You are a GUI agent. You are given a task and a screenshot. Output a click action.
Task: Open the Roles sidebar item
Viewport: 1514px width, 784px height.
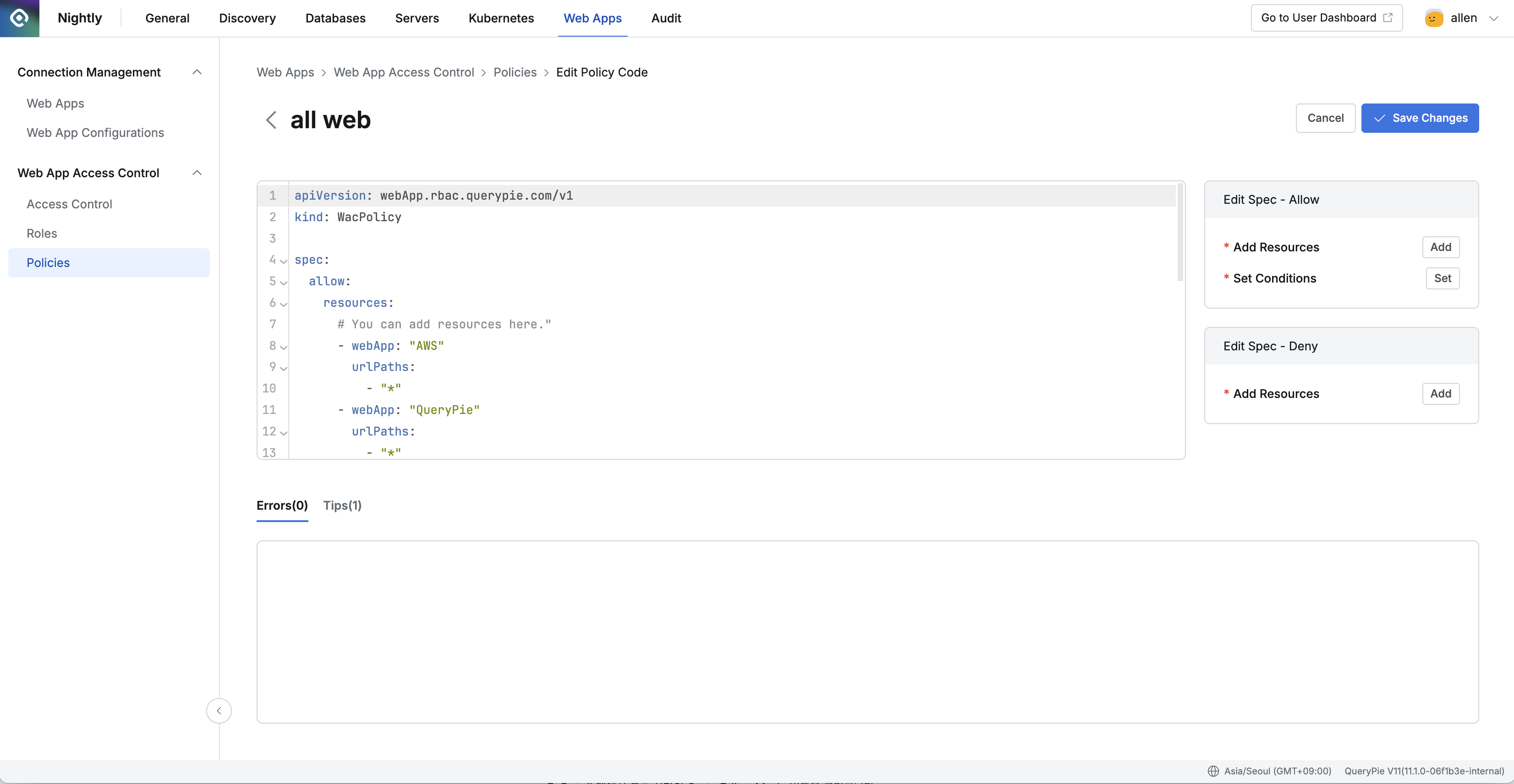pyautogui.click(x=42, y=233)
